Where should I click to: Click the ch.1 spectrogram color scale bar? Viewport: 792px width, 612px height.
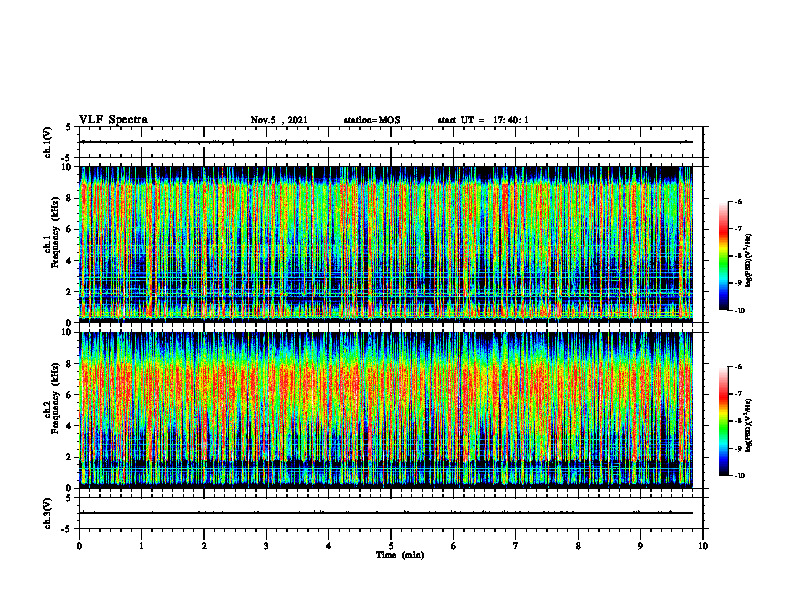pyautogui.click(x=723, y=256)
